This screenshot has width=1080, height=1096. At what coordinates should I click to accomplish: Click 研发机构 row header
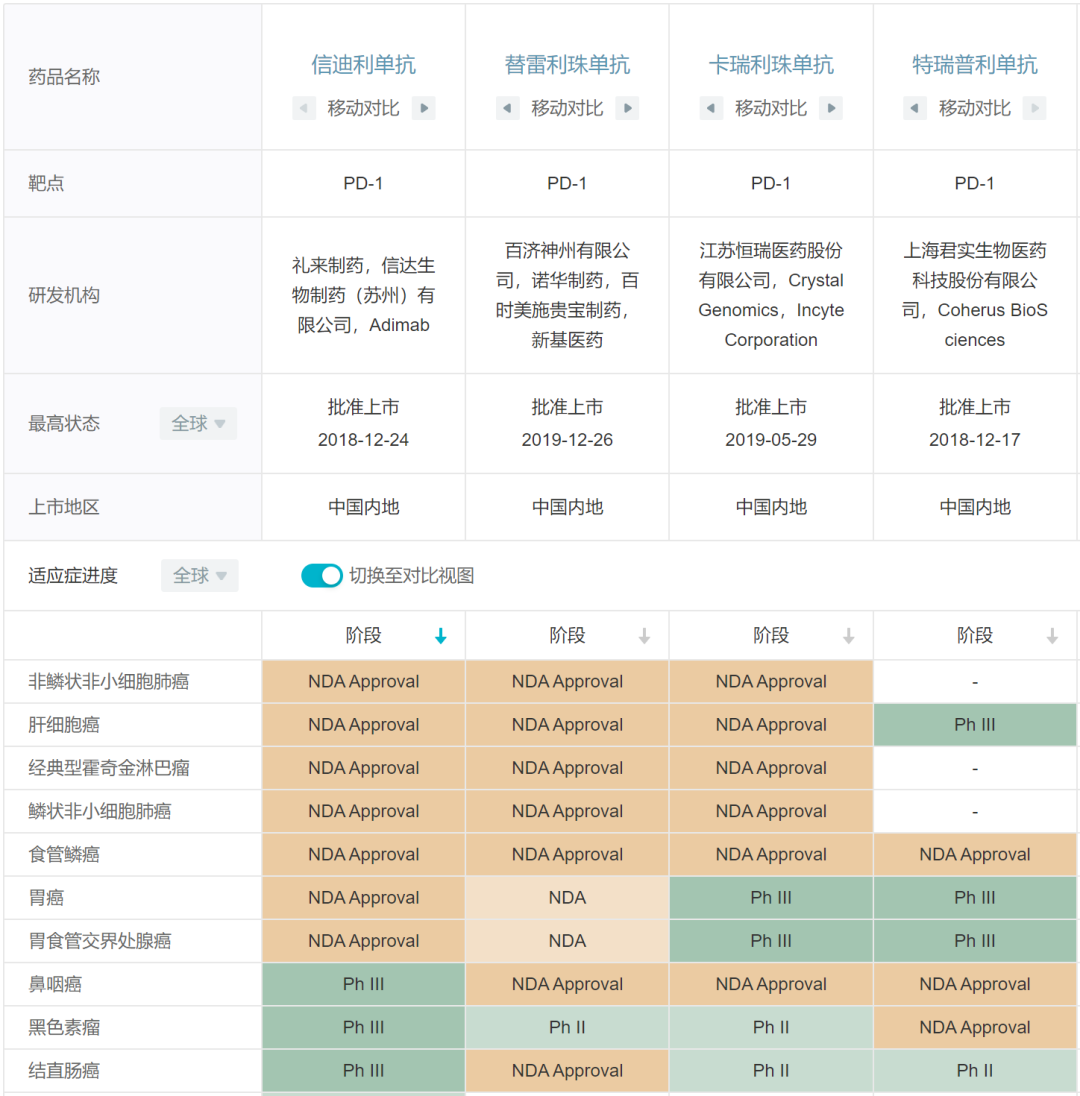[64, 296]
